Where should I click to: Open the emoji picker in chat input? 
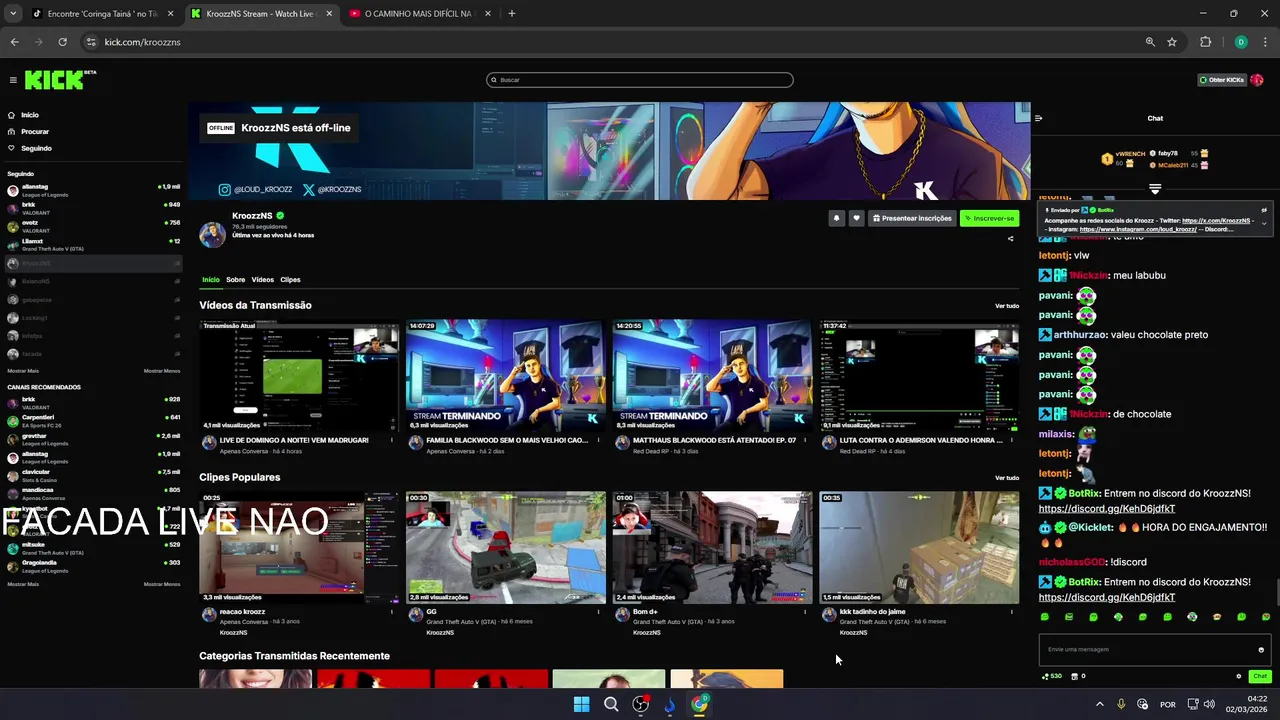[x=1261, y=650]
